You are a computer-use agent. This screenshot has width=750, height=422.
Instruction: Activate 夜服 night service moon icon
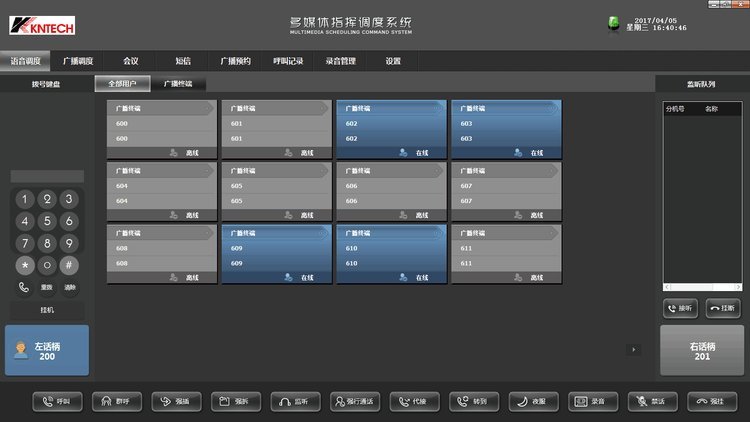tap(532, 401)
